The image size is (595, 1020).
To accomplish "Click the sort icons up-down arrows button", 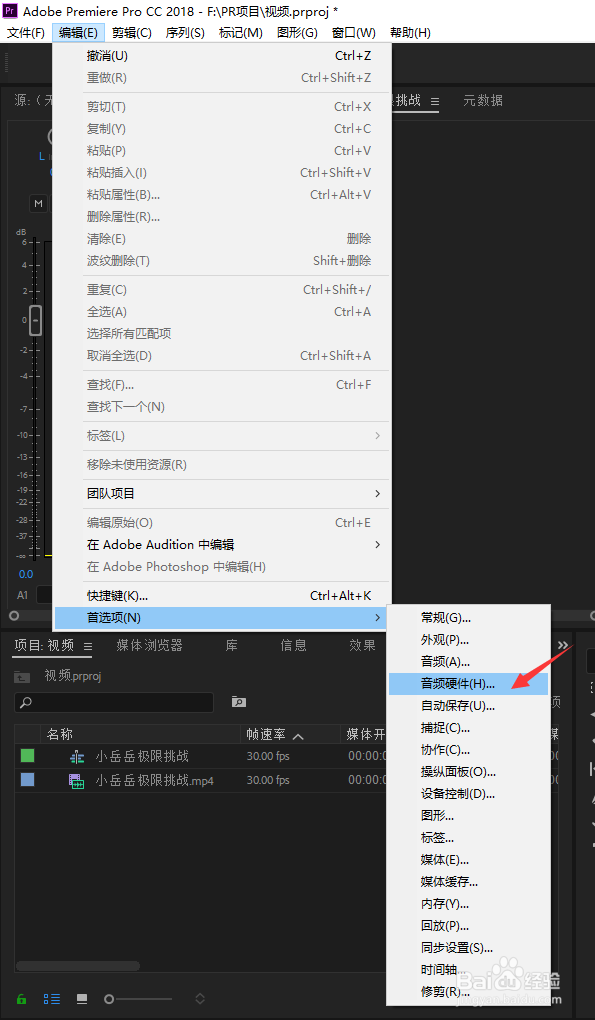I will coord(200,999).
